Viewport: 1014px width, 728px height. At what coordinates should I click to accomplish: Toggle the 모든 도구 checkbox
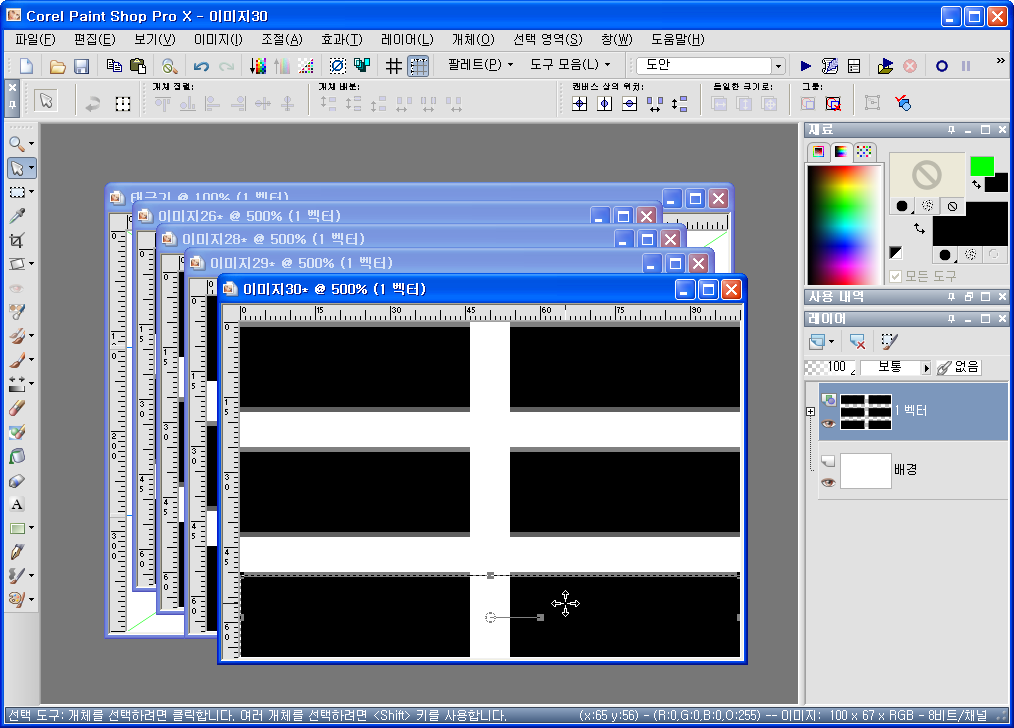[896, 277]
